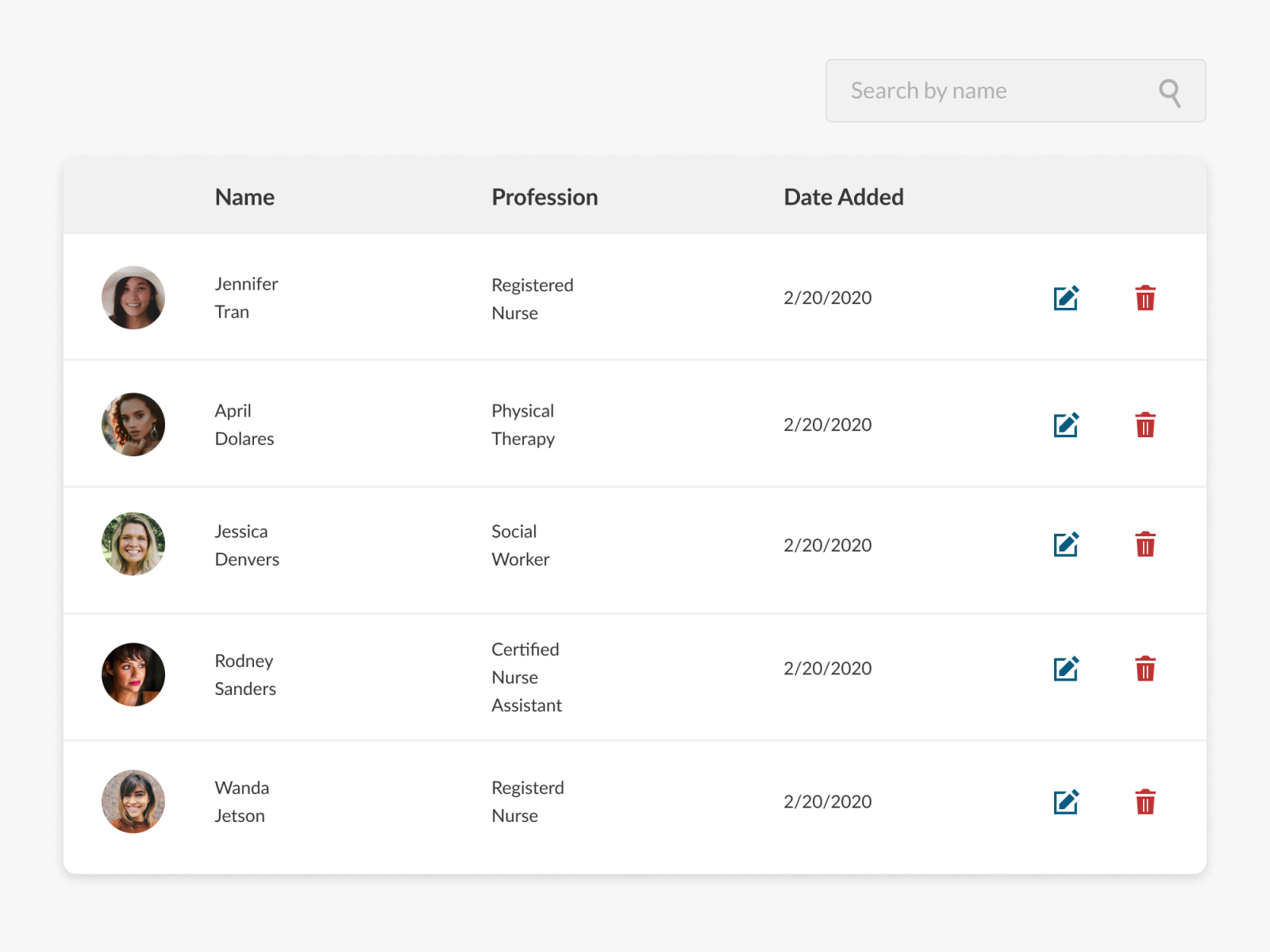Screen dimensions: 1270x952
Task: Open Jennifer Tran's profile picture
Action: coord(133,297)
